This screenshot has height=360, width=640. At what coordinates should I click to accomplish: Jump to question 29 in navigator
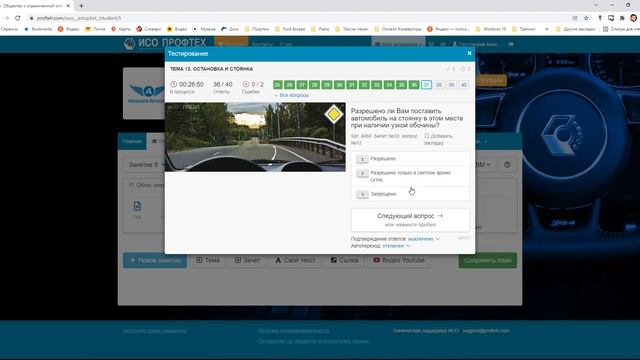tap(327, 84)
